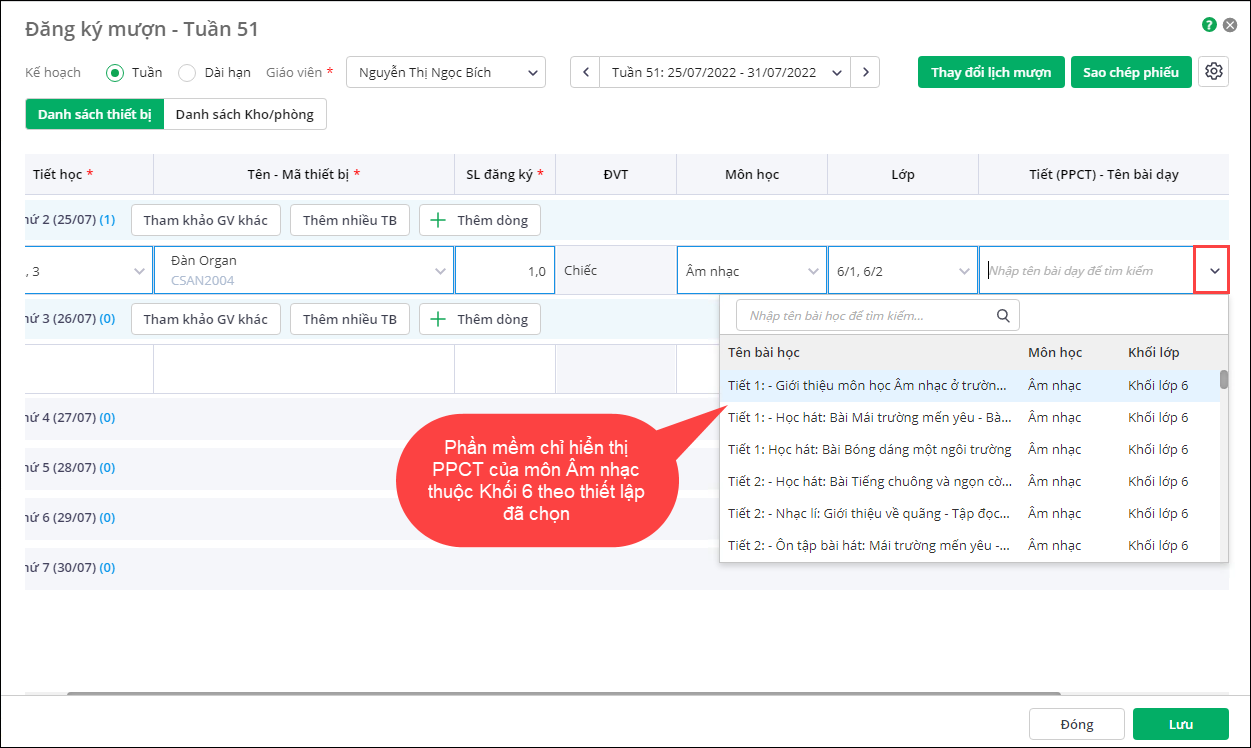The image size is (1251, 748).
Task: Open the Đàn Organ device dropdown
Action: [x=440, y=271]
